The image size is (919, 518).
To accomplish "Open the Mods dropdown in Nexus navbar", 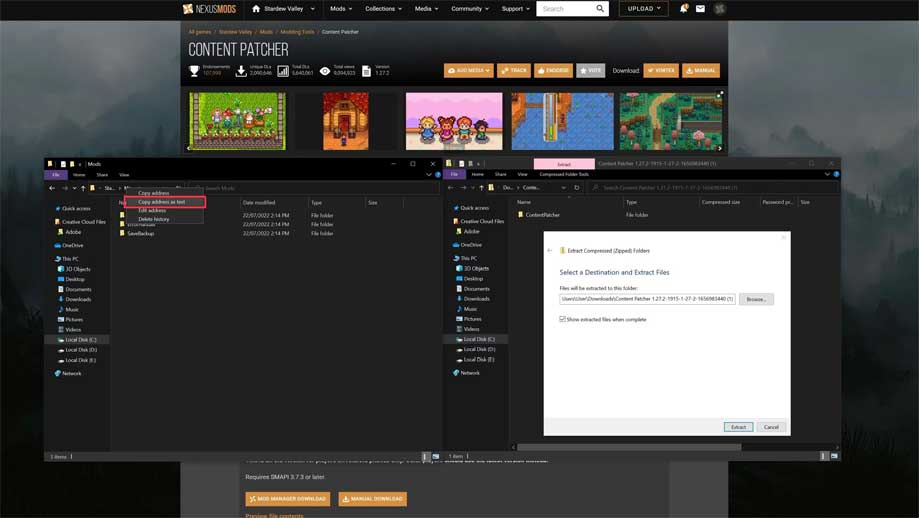I will point(341,9).
